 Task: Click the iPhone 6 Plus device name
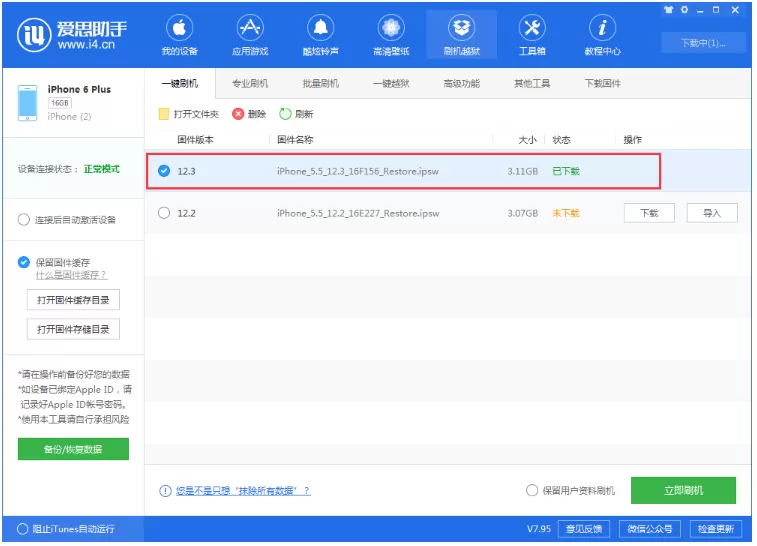click(x=79, y=90)
